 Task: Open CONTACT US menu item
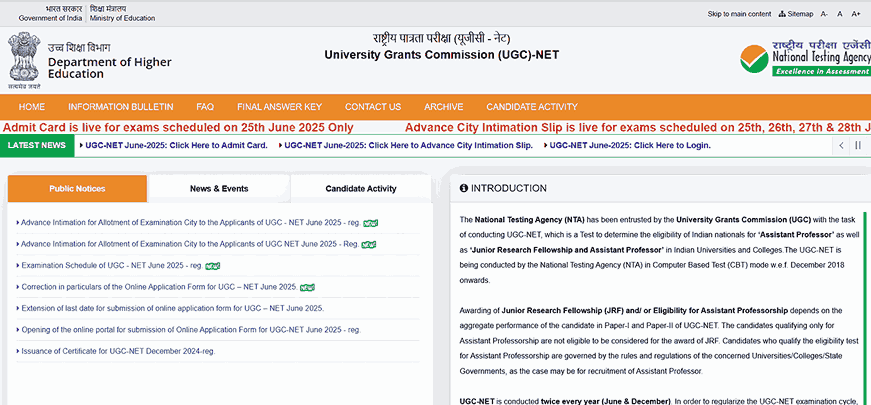coord(373,107)
